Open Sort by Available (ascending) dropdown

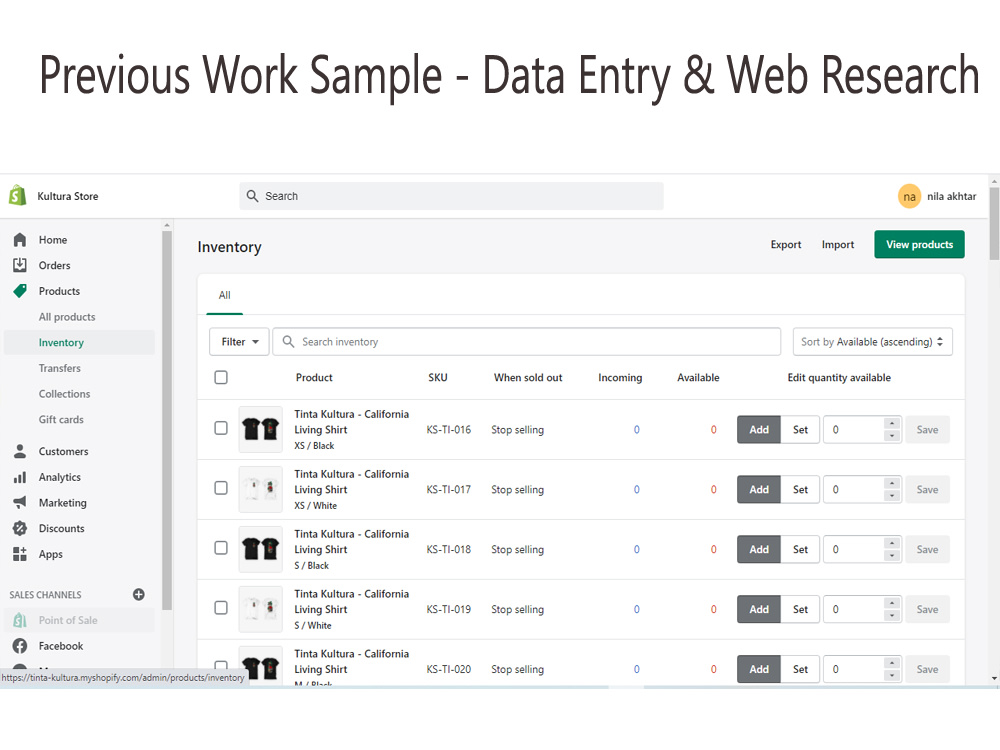[x=872, y=342]
